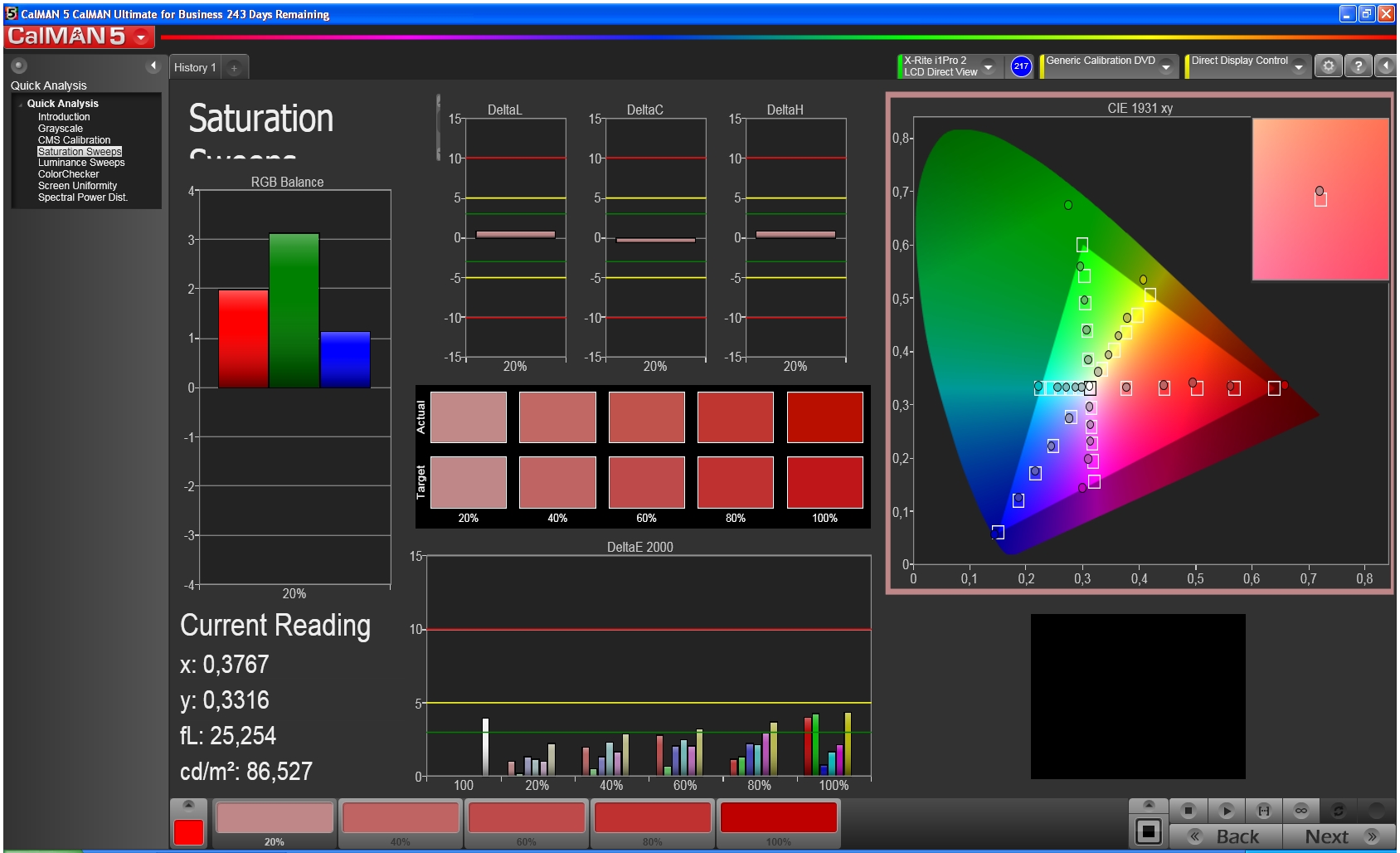Click the green bar in RGB Balance chart
Image resolution: width=1400 pixels, height=853 pixels.
(x=294, y=310)
